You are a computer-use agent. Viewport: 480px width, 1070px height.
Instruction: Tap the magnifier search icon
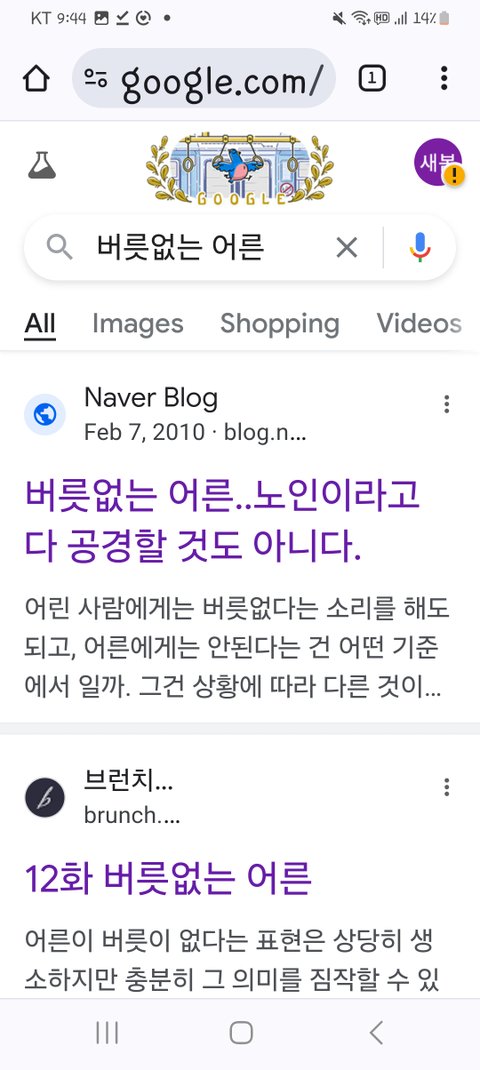59,248
